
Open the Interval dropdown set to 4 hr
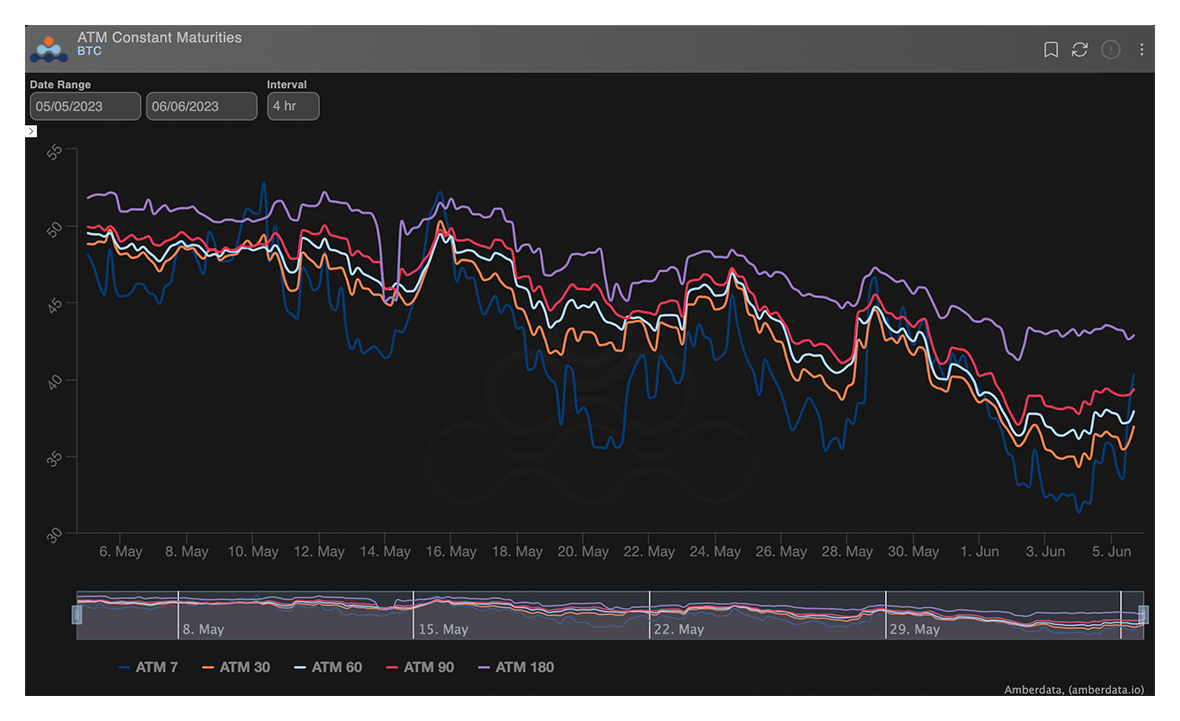click(292, 106)
